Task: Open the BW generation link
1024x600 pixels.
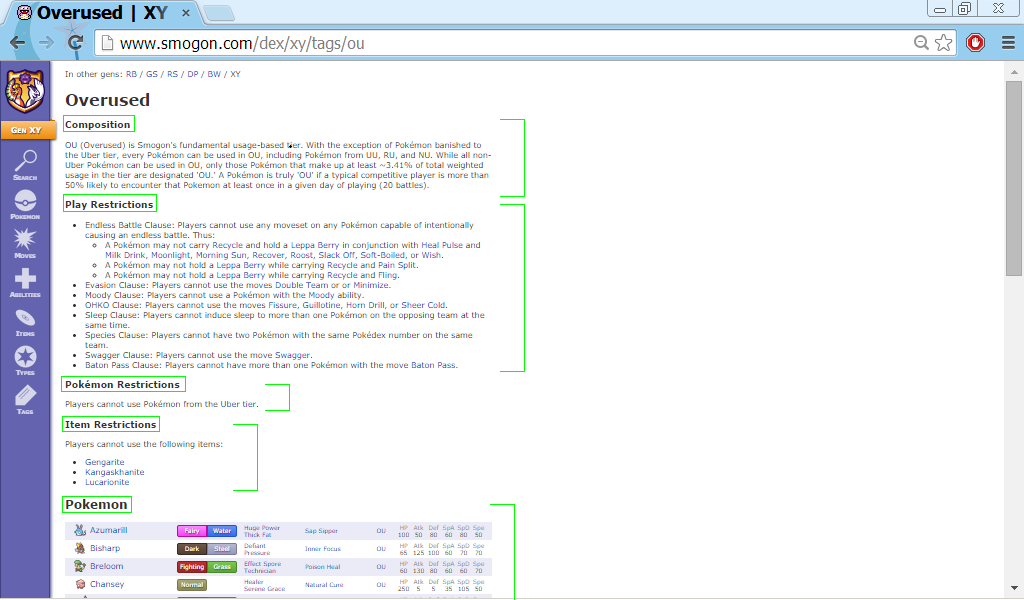Action: (214, 74)
